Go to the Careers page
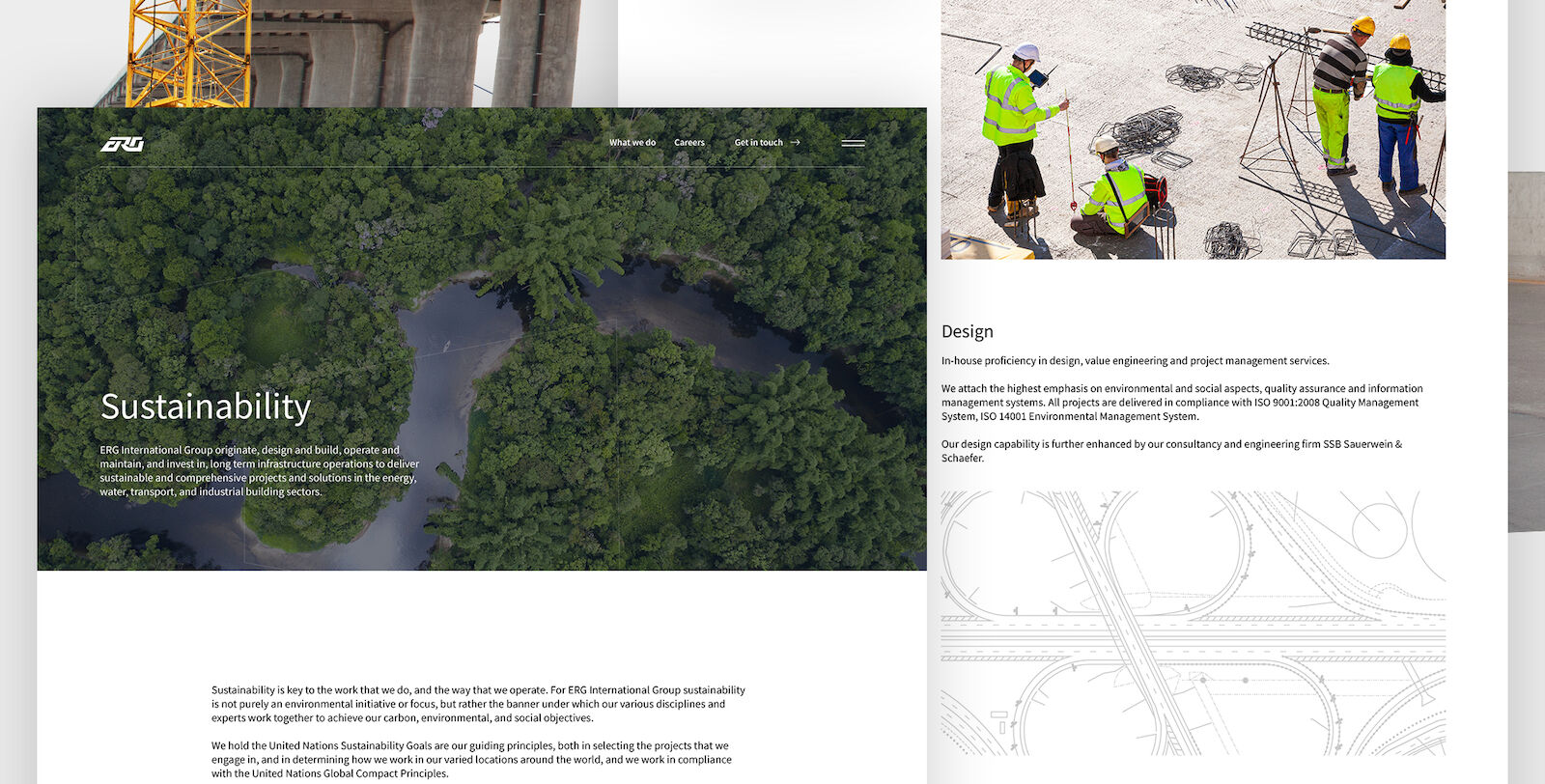Image resolution: width=1545 pixels, height=784 pixels. [688, 143]
